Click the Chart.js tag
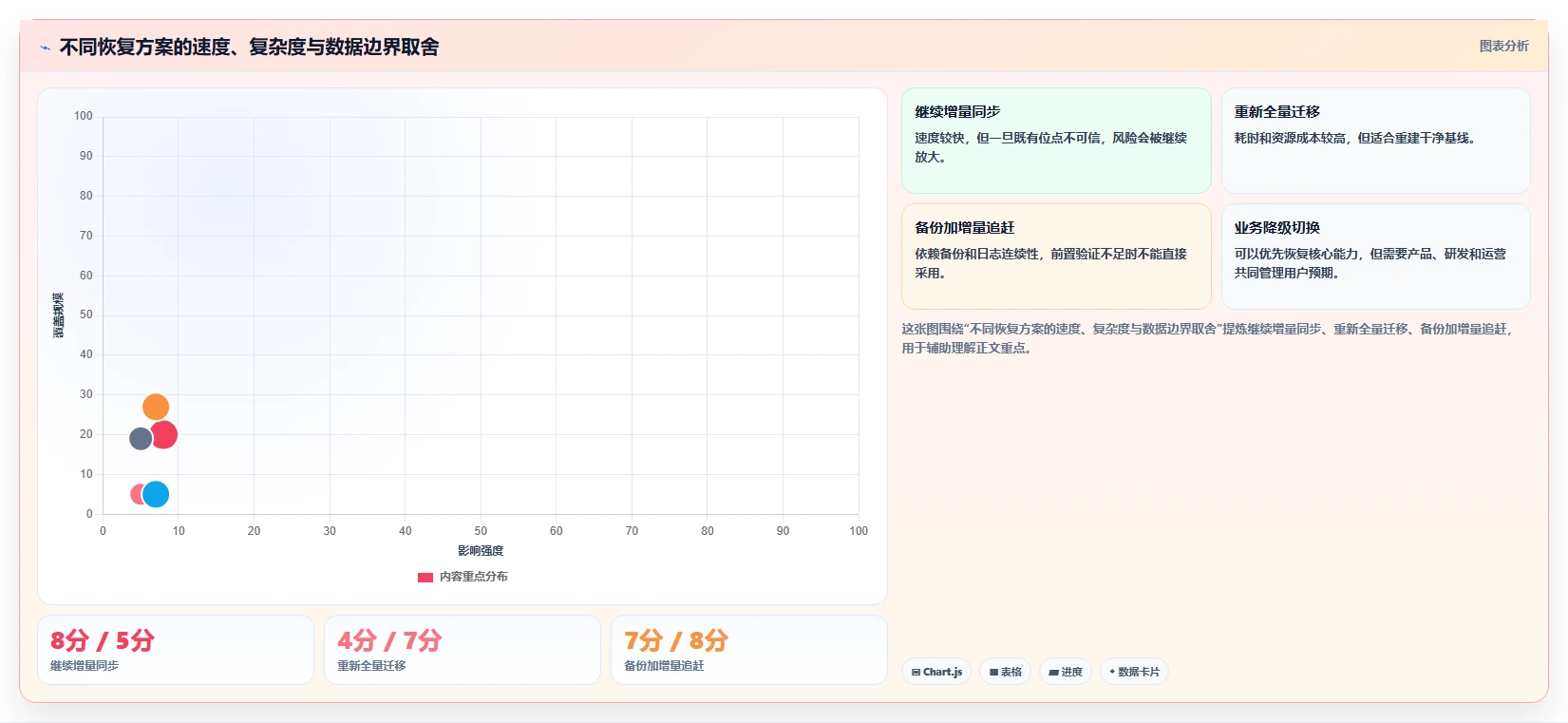The image size is (1568, 723). 936,672
